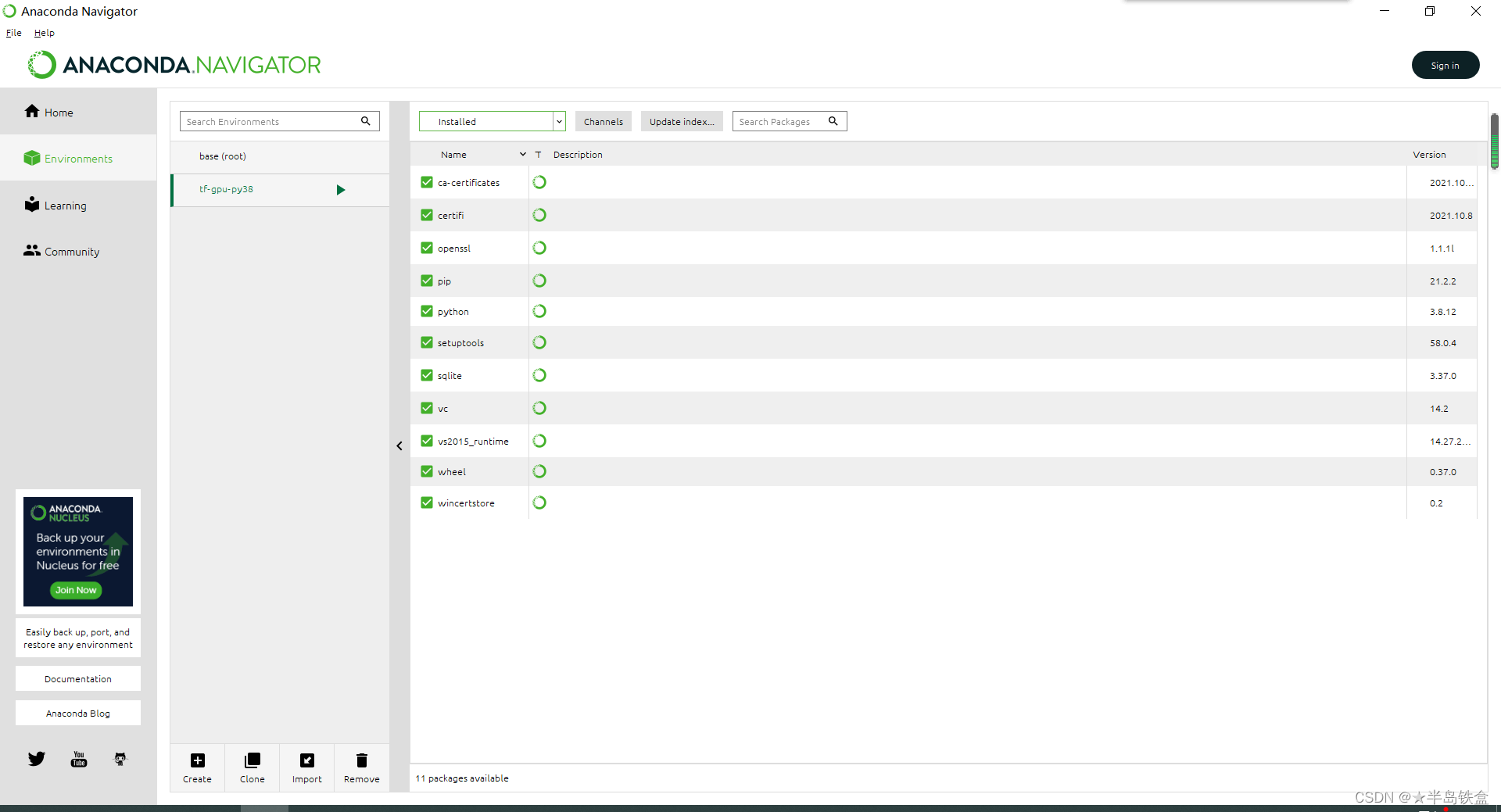
Task: Click the Name column sort arrow
Action: [523, 155]
